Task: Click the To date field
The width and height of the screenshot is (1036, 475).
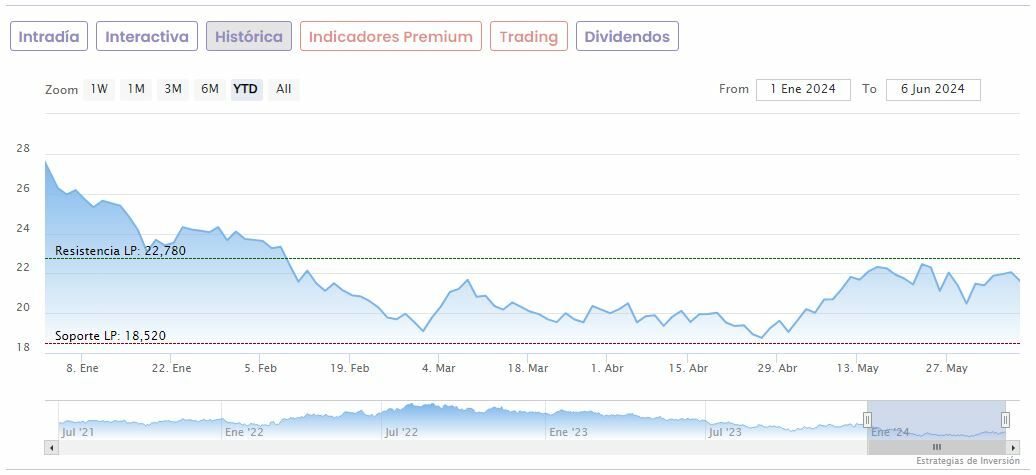Action: click(x=933, y=89)
